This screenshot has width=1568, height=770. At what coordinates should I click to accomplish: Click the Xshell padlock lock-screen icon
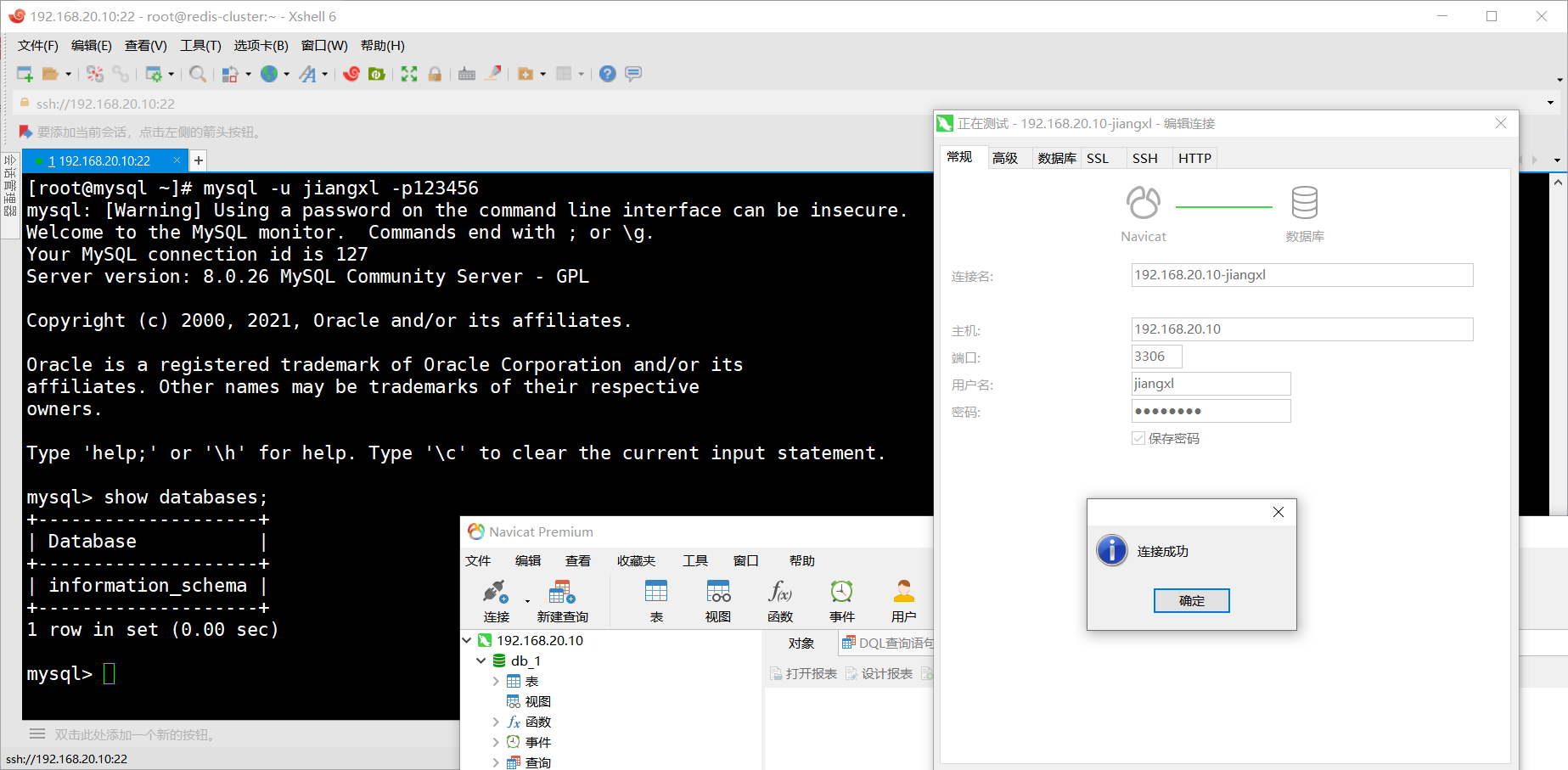[435, 74]
